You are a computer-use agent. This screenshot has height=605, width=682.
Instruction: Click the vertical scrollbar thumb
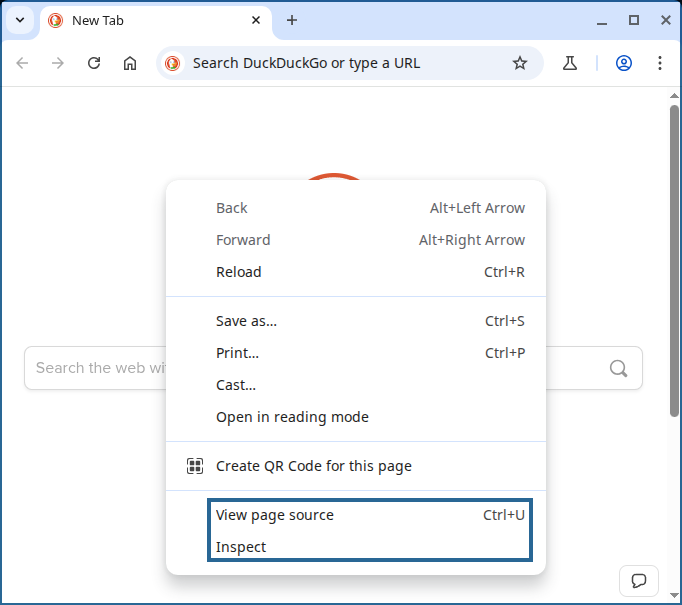tap(674, 261)
